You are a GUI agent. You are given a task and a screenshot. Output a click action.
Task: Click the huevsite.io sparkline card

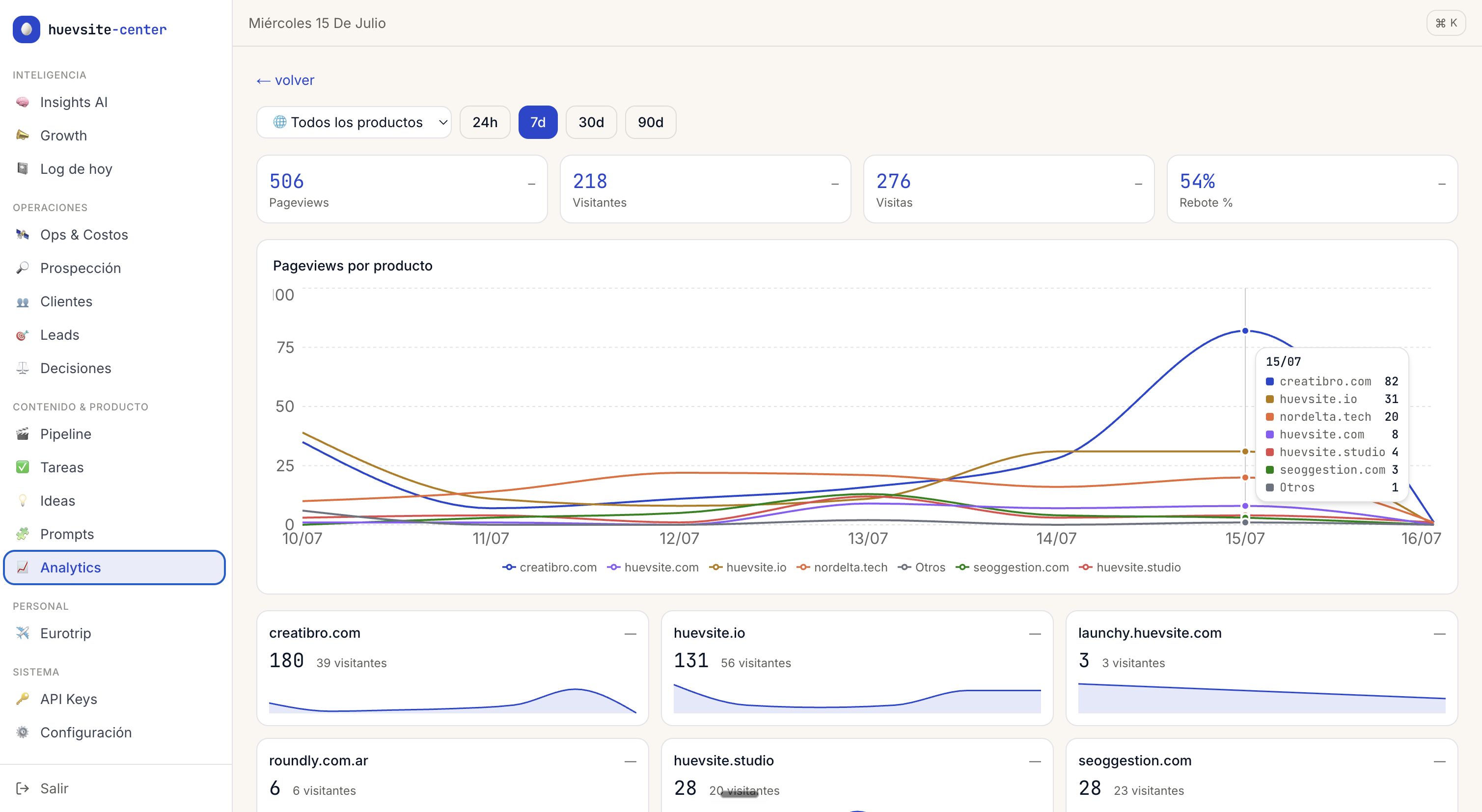(857, 668)
